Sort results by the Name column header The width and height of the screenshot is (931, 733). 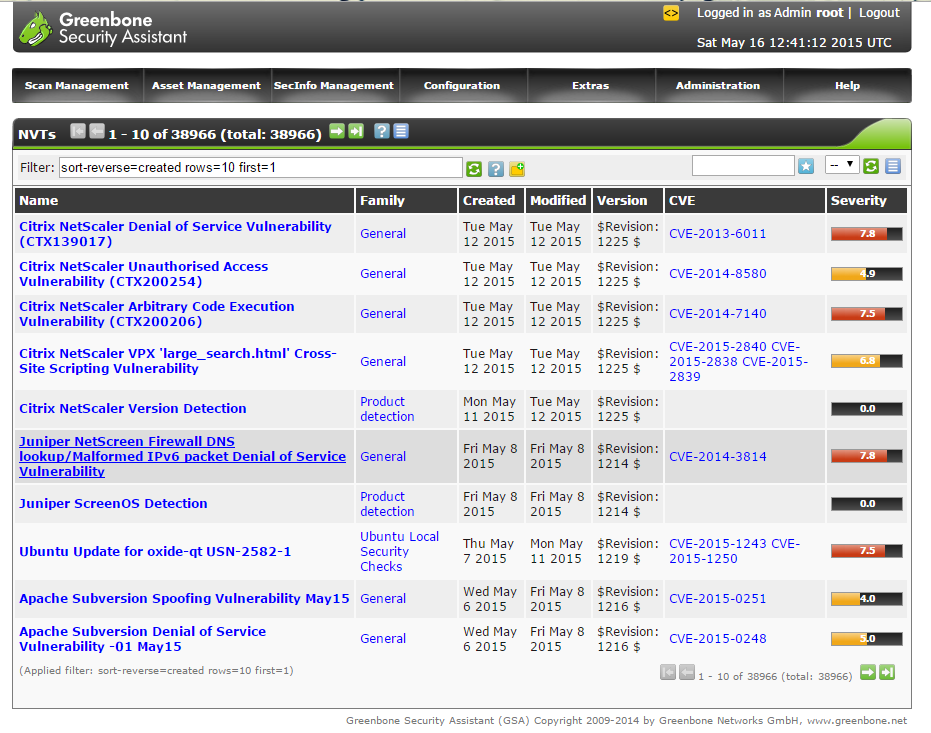tap(35, 200)
